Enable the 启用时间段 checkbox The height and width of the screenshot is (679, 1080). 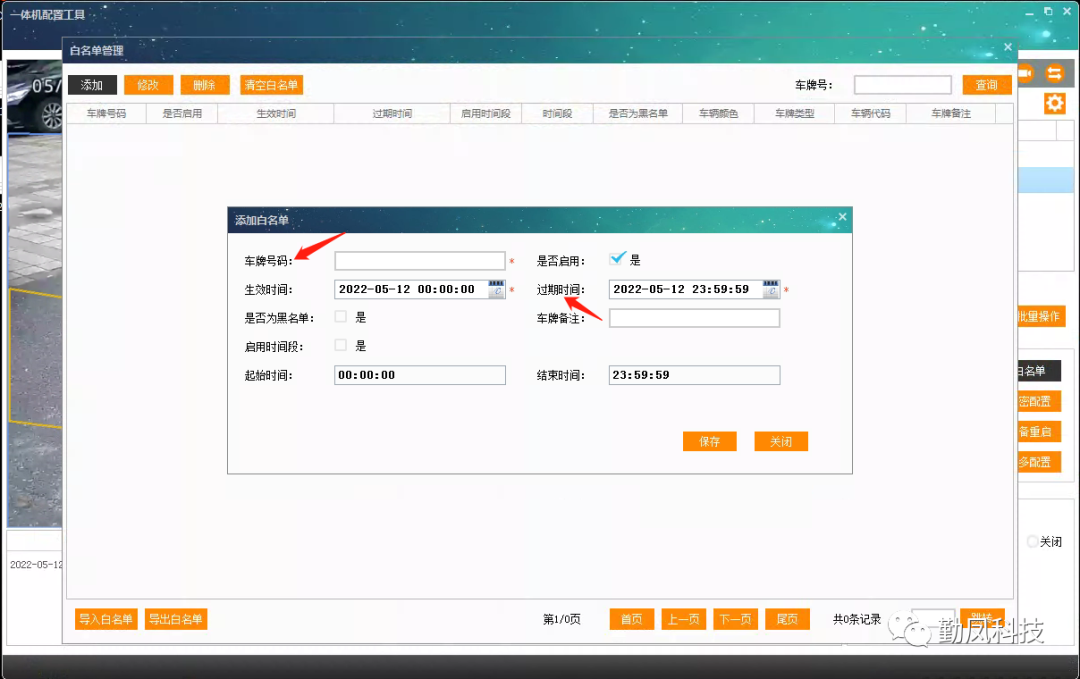point(339,345)
